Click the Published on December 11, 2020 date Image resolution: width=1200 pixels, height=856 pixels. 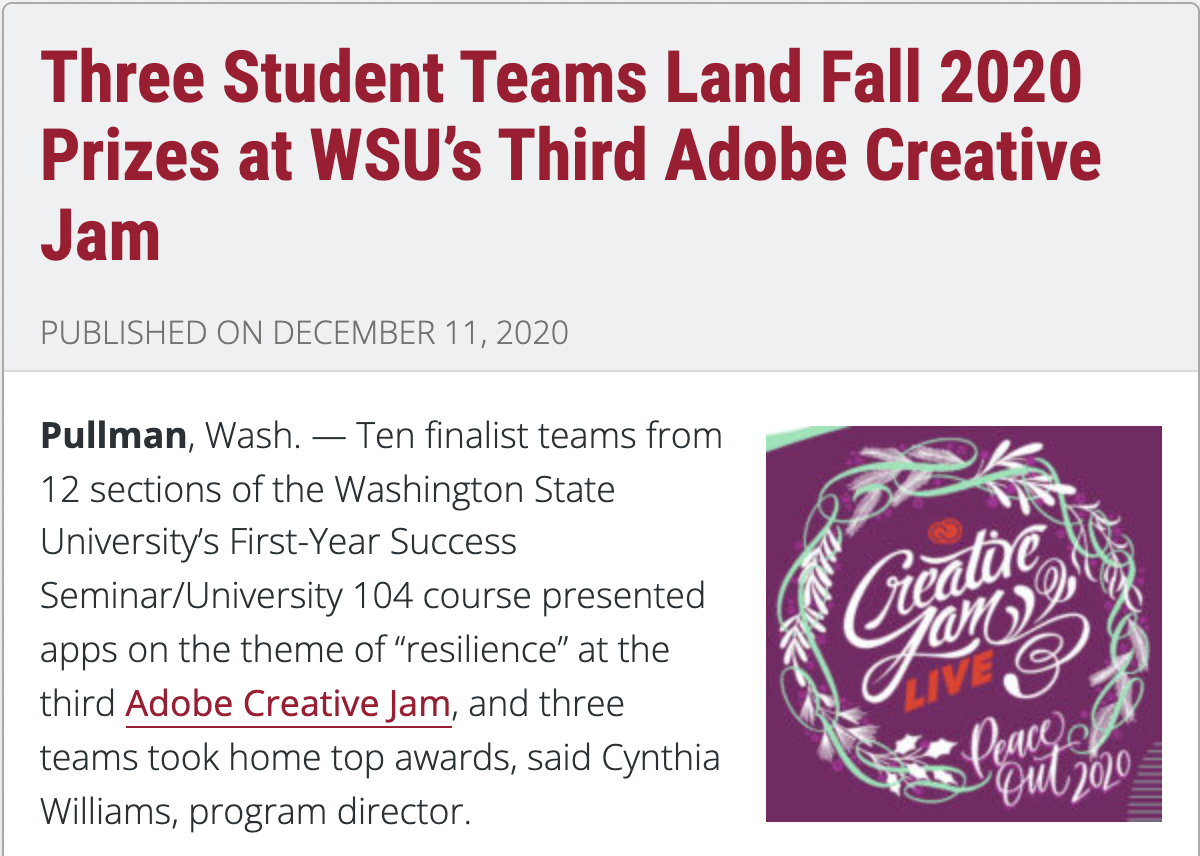[x=304, y=332]
